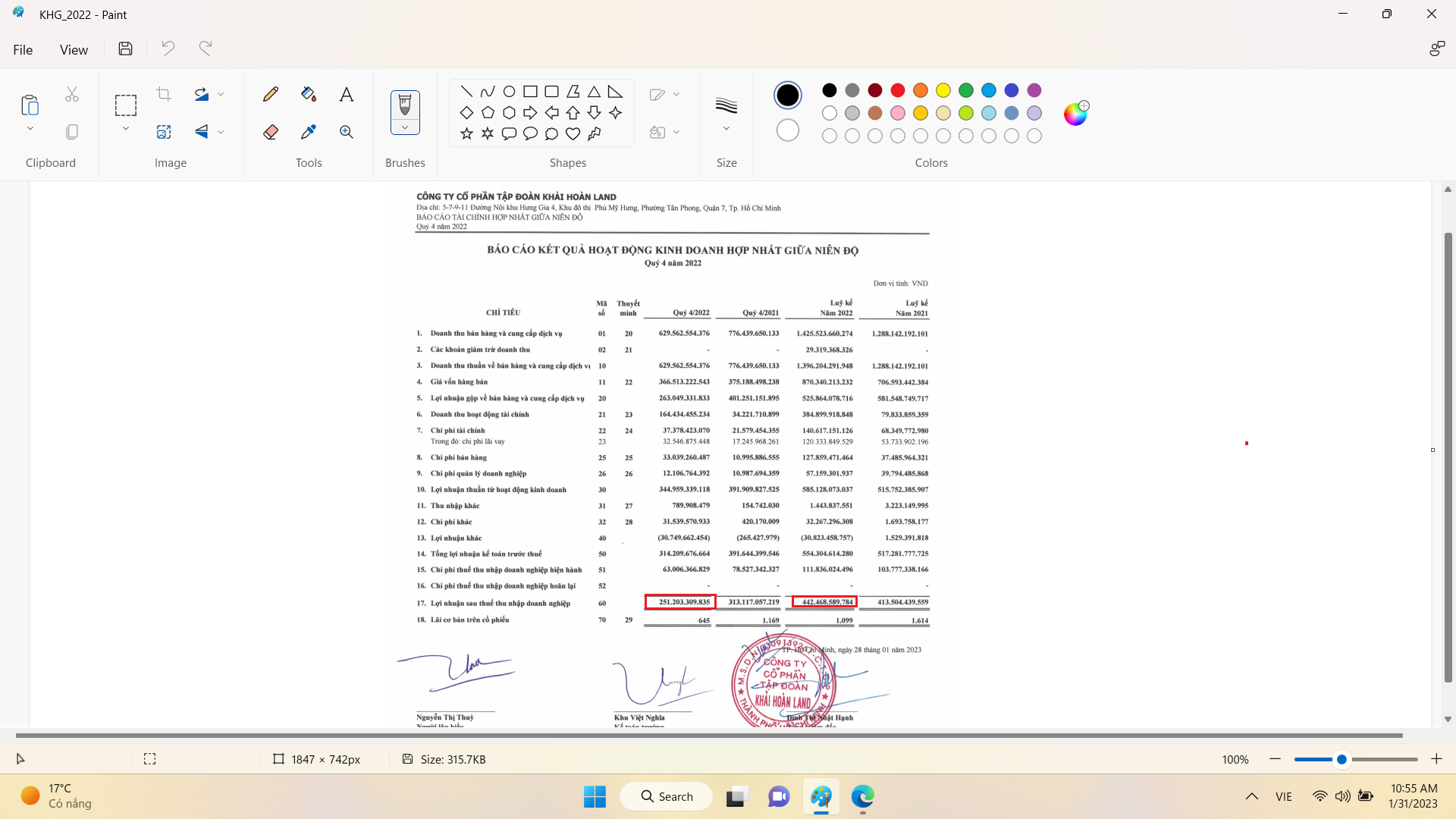Click the taskbar Search box
Image resolution: width=1456 pixels, height=819 pixels.
tap(667, 796)
